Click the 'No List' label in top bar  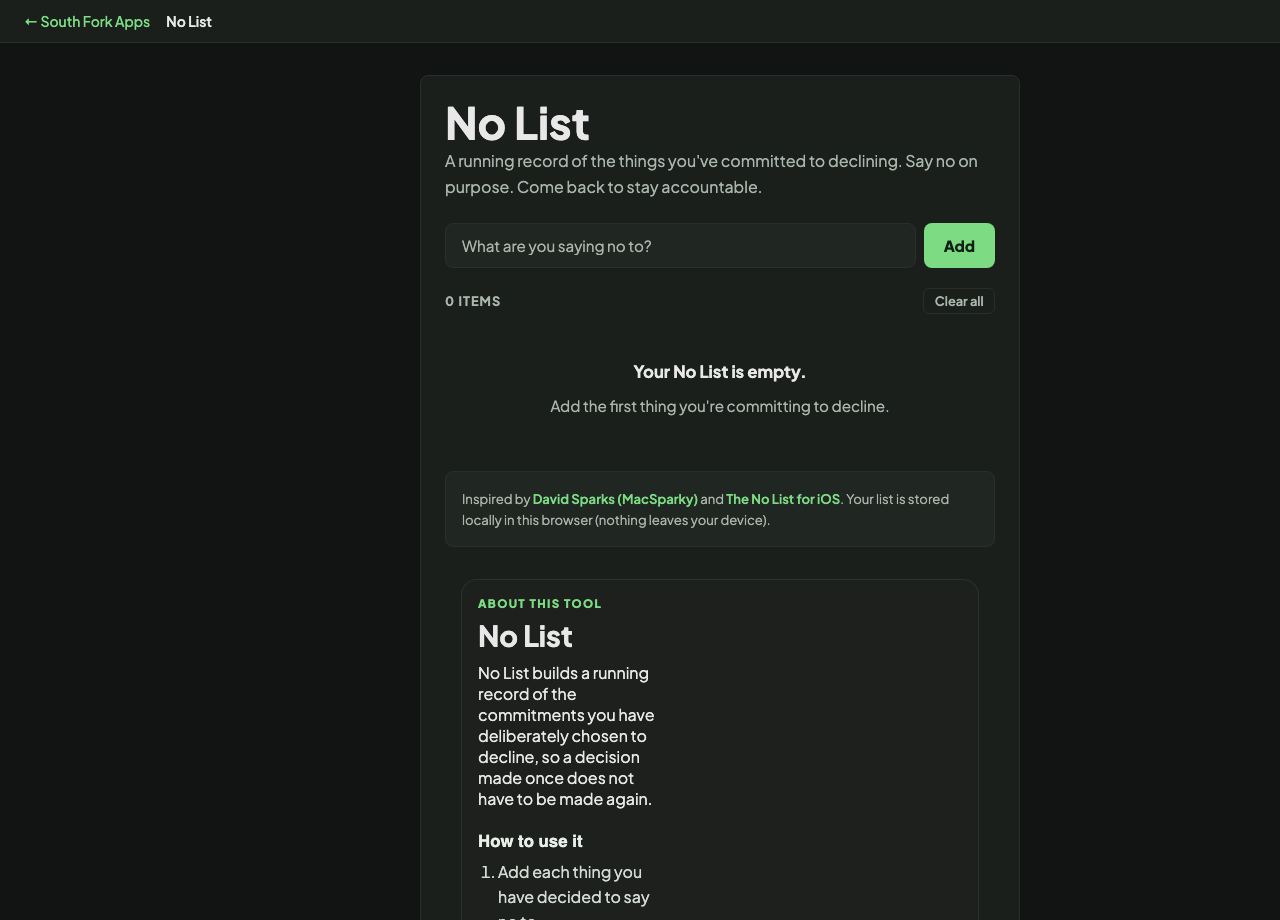pyautogui.click(x=189, y=21)
